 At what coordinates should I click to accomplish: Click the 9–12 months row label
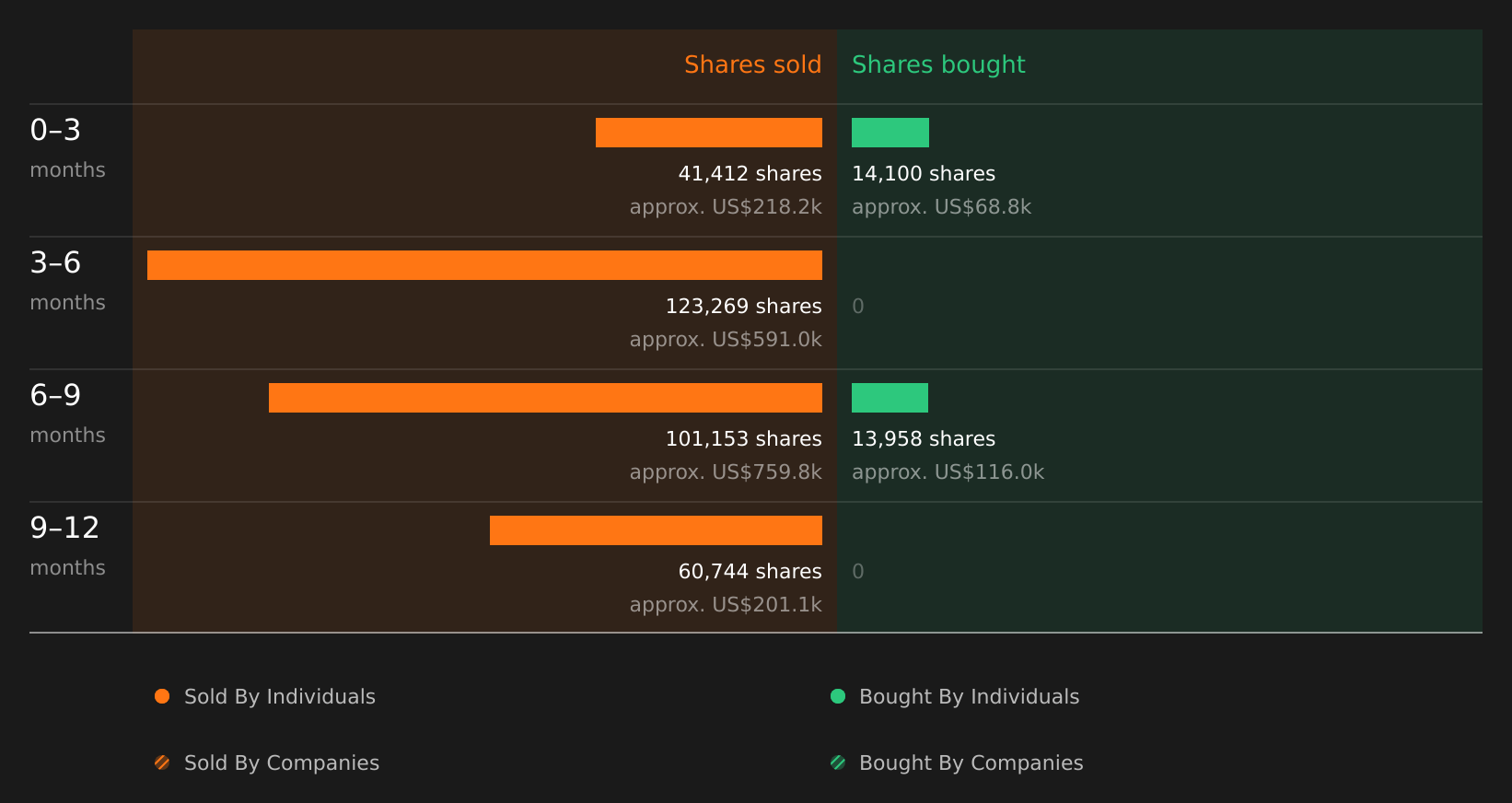tap(67, 546)
